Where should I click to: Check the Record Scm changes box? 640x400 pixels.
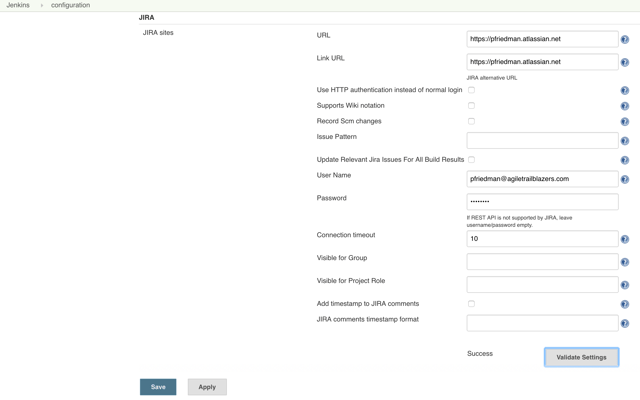click(x=471, y=121)
